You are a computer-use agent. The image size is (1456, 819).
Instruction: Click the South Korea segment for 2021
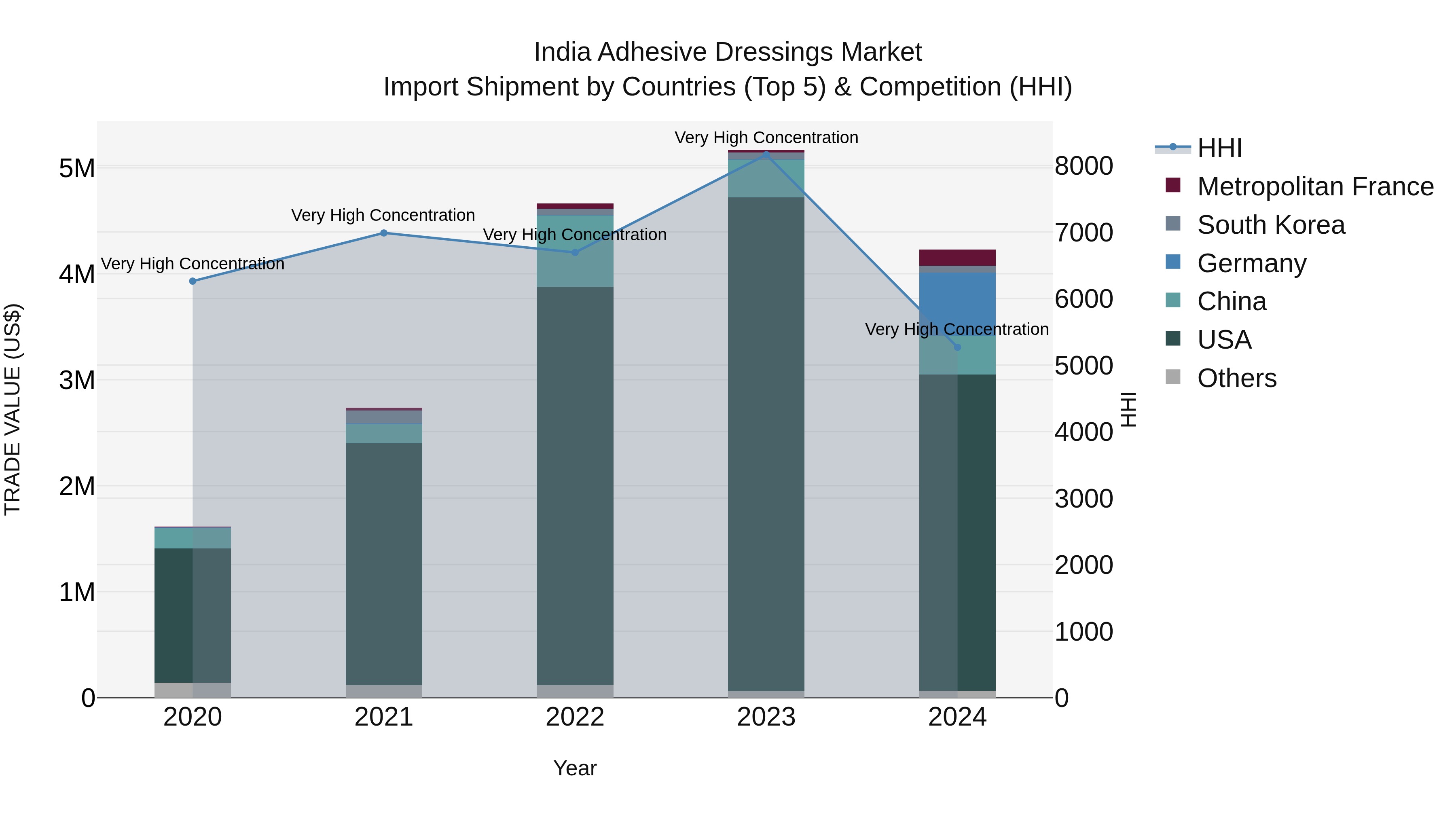click(x=384, y=417)
